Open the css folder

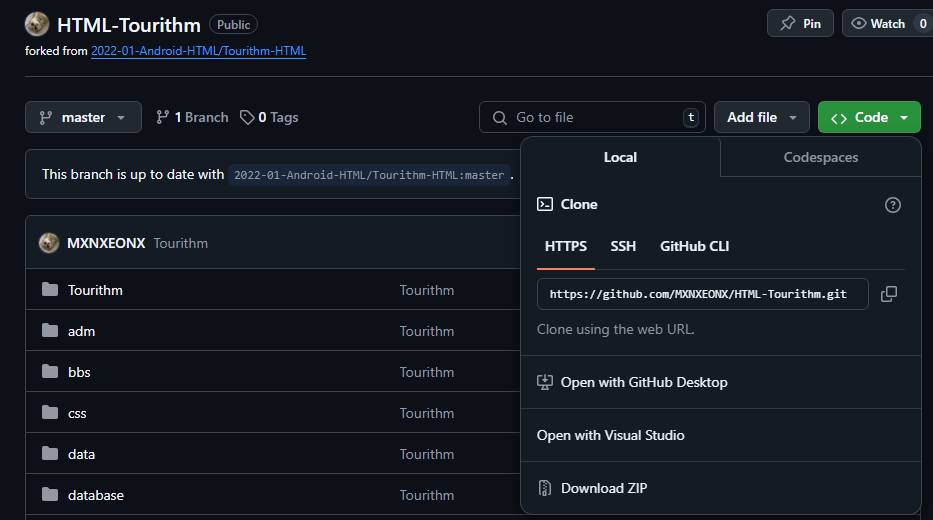(x=77, y=413)
